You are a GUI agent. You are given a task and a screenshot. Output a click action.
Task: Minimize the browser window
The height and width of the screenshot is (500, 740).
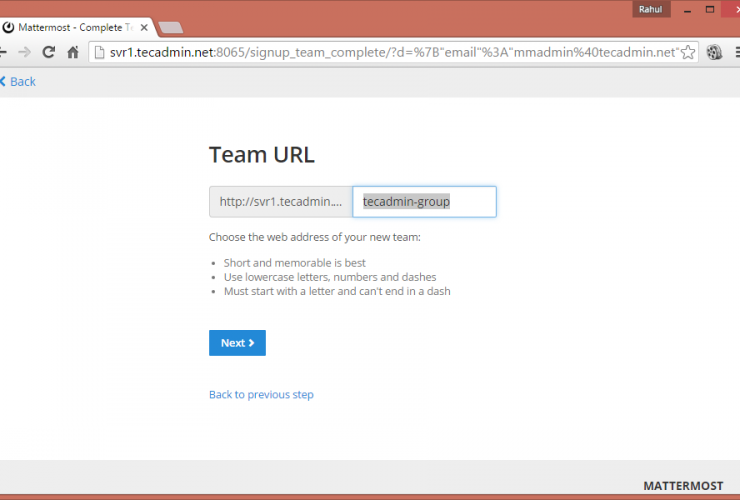(x=686, y=9)
